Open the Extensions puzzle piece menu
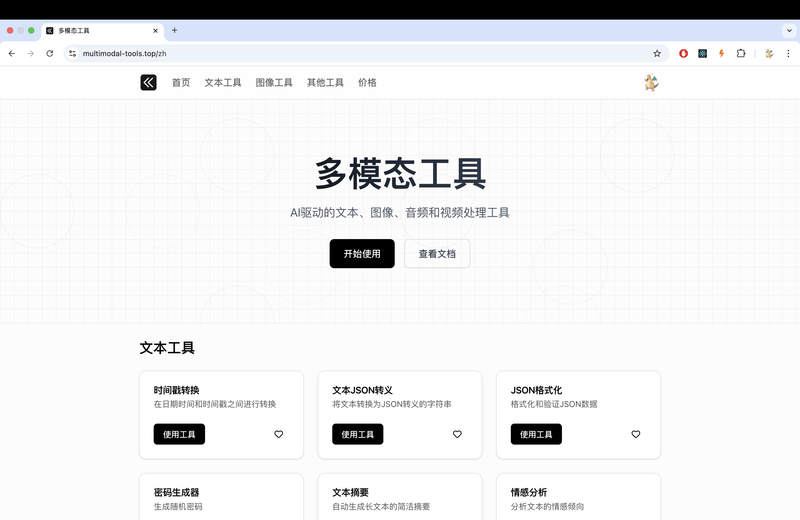 741,53
